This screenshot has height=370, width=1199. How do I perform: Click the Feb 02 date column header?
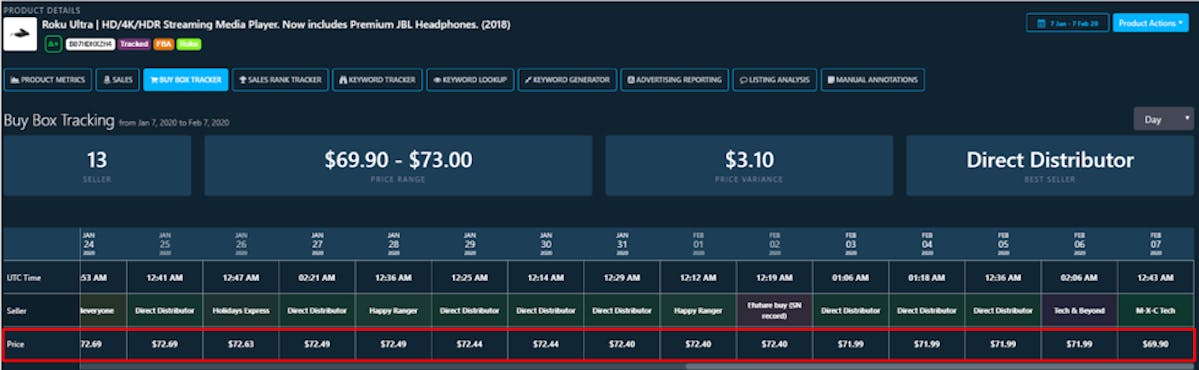[x=775, y=244]
